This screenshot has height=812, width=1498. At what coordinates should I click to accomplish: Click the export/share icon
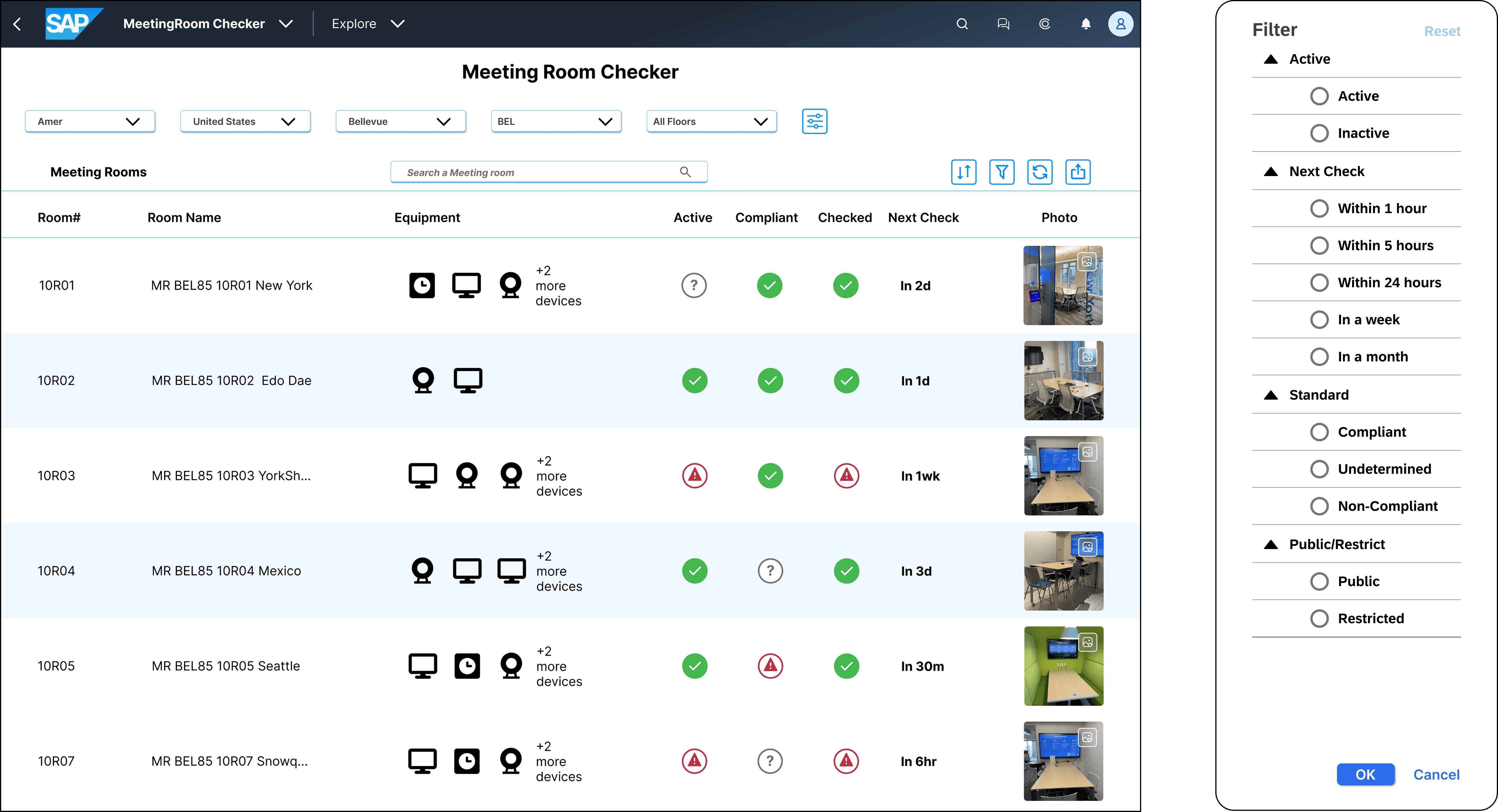tap(1077, 172)
